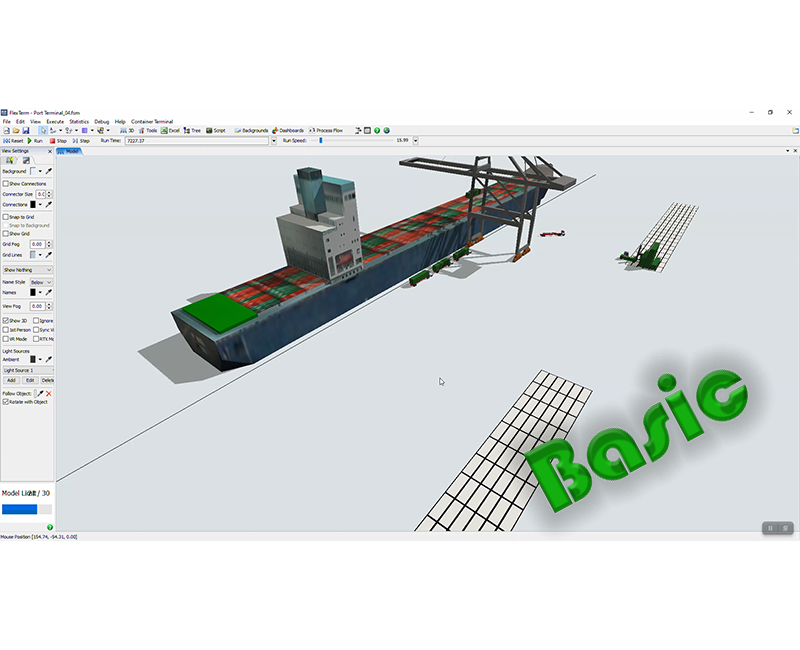This screenshot has height=650, width=800.
Task: Click the Reset simulation button
Action: [15, 140]
